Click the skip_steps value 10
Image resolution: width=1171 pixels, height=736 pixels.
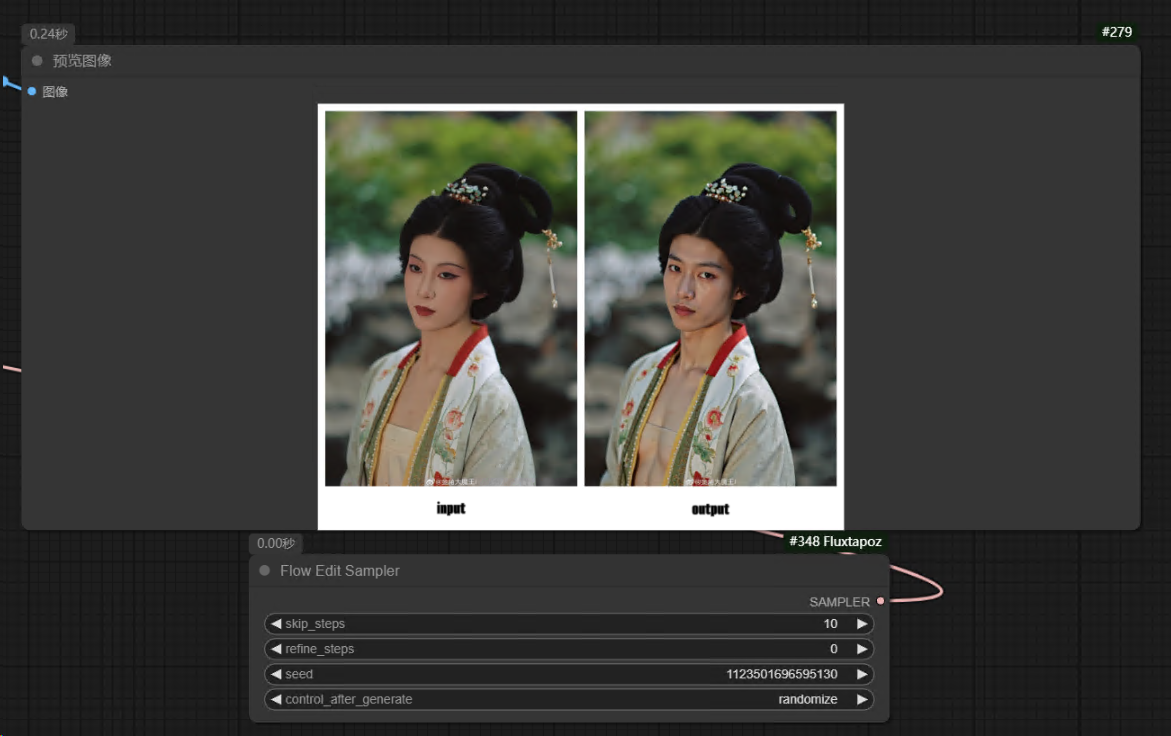click(830, 624)
